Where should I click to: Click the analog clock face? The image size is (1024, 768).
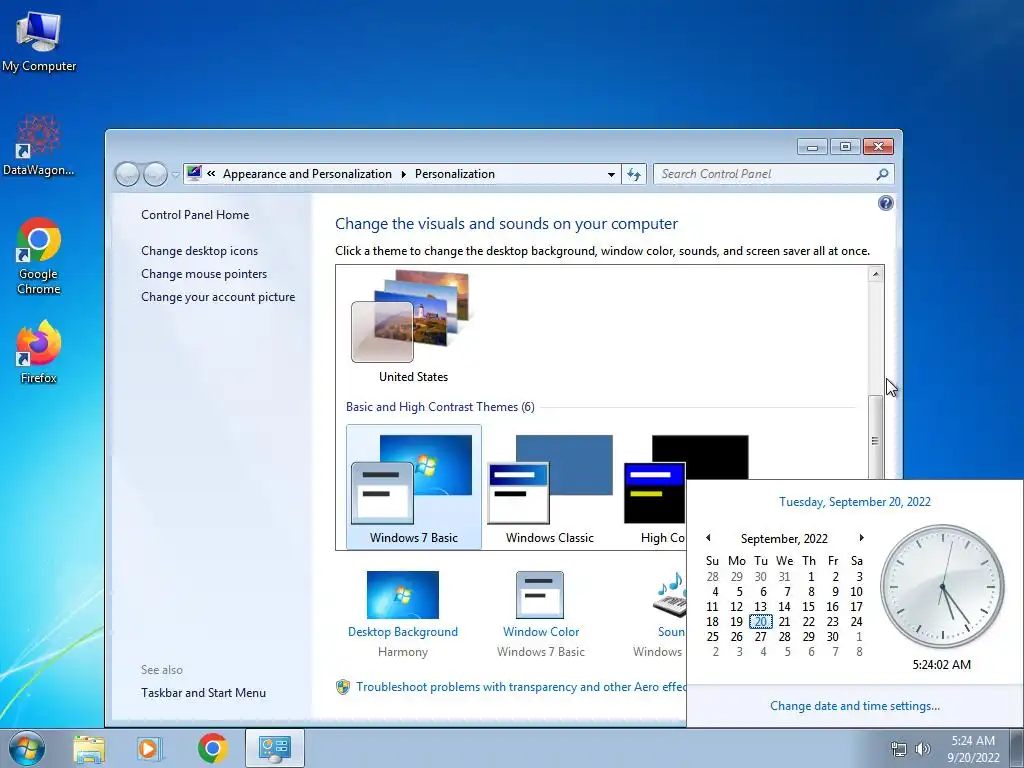[x=942, y=586]
